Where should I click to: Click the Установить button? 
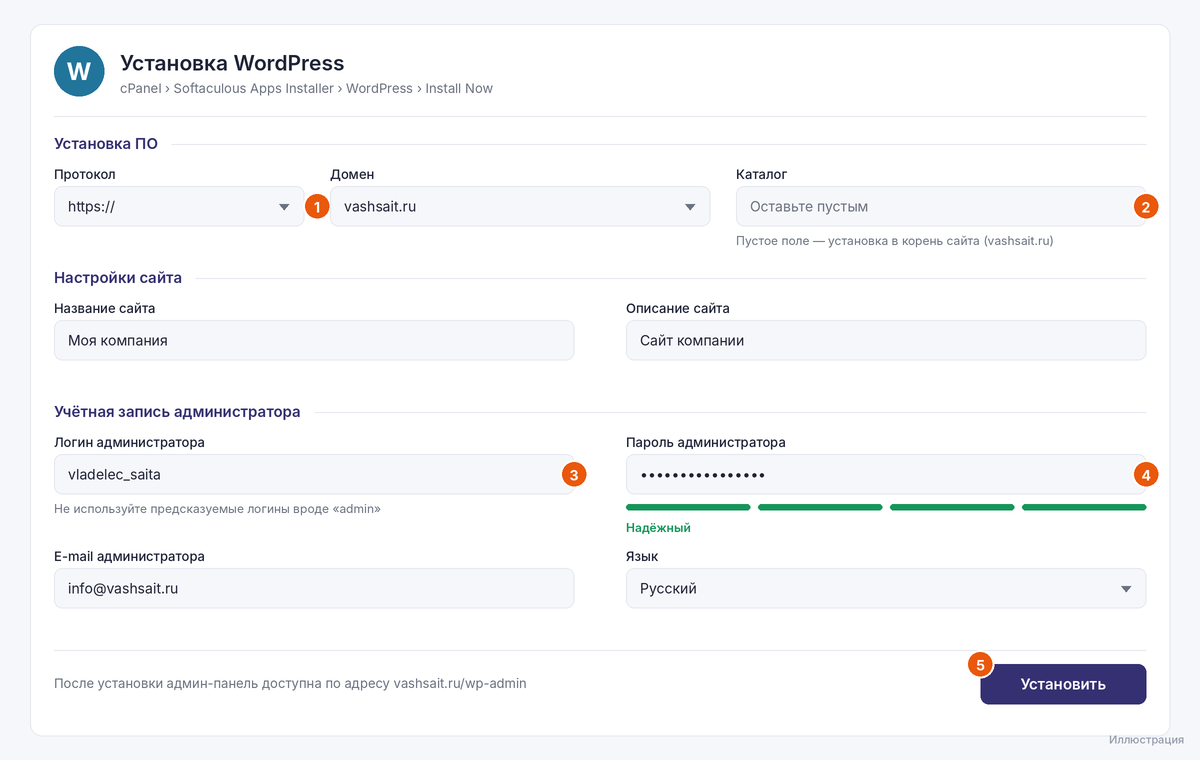coord(1063,685)
